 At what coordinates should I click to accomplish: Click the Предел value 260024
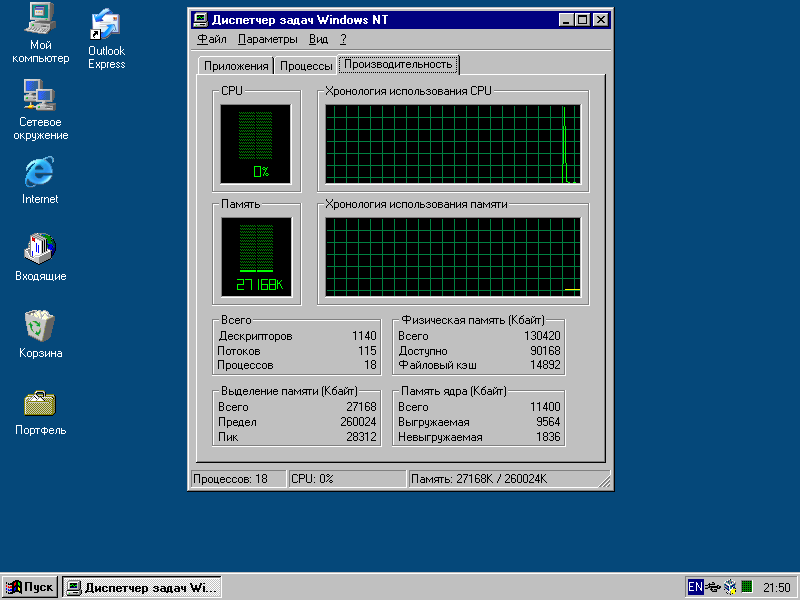click(x=358, y=422)
